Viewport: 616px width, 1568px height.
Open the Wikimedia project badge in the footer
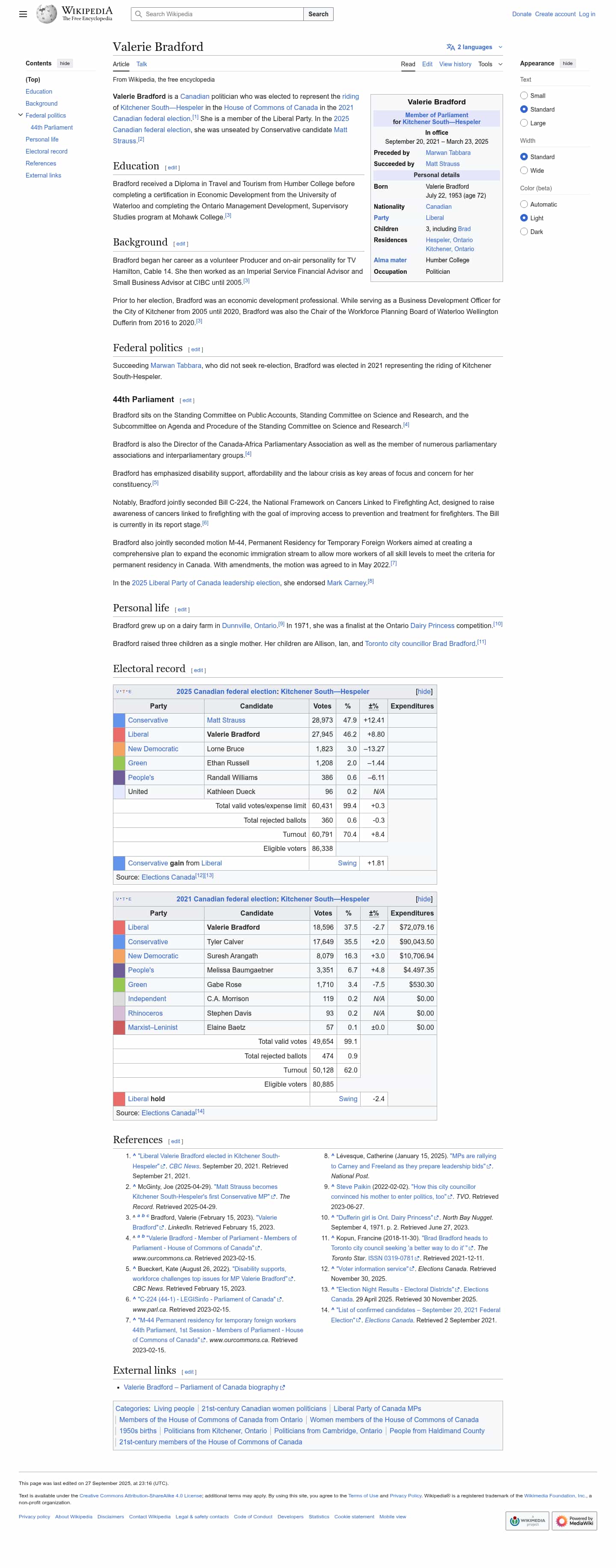pos(527,1521)
